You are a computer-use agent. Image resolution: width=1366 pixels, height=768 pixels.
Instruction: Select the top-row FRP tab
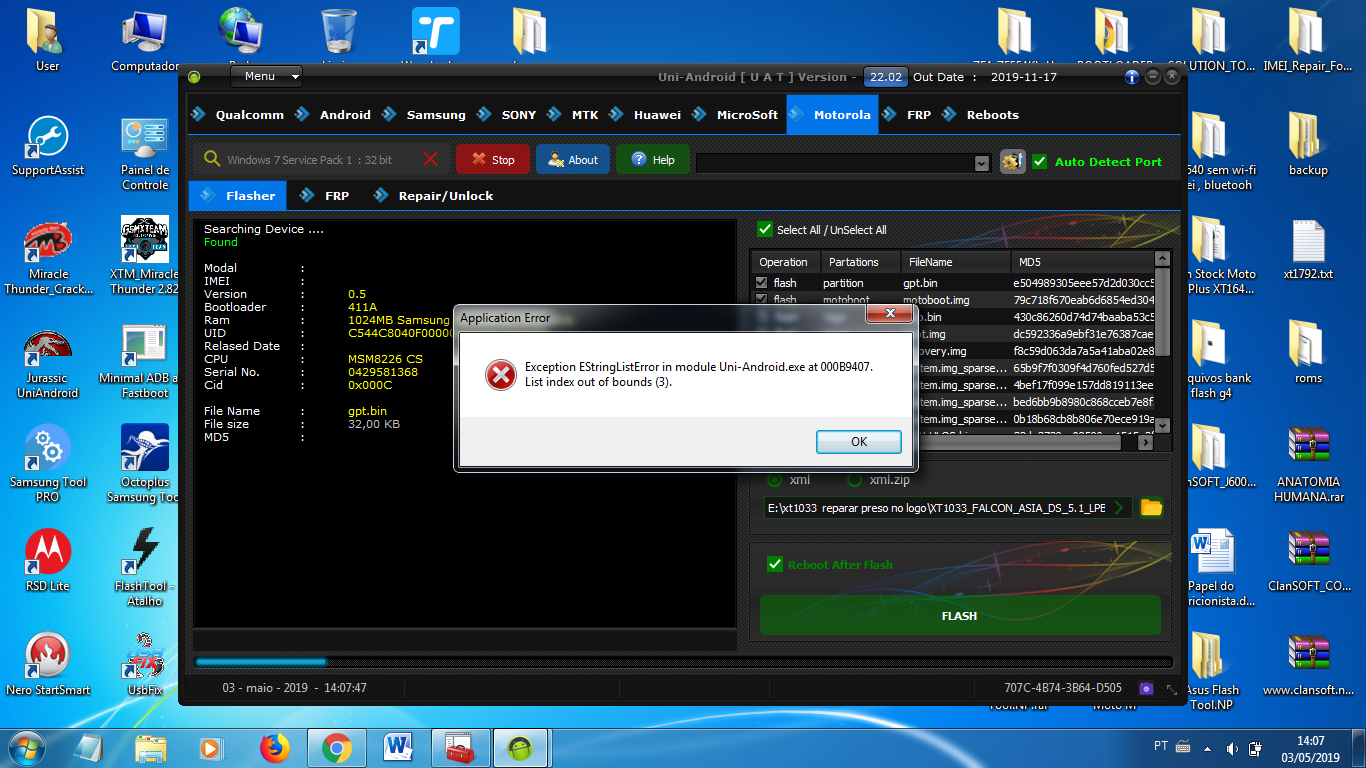pyautogui.click(x=908, y=115)
